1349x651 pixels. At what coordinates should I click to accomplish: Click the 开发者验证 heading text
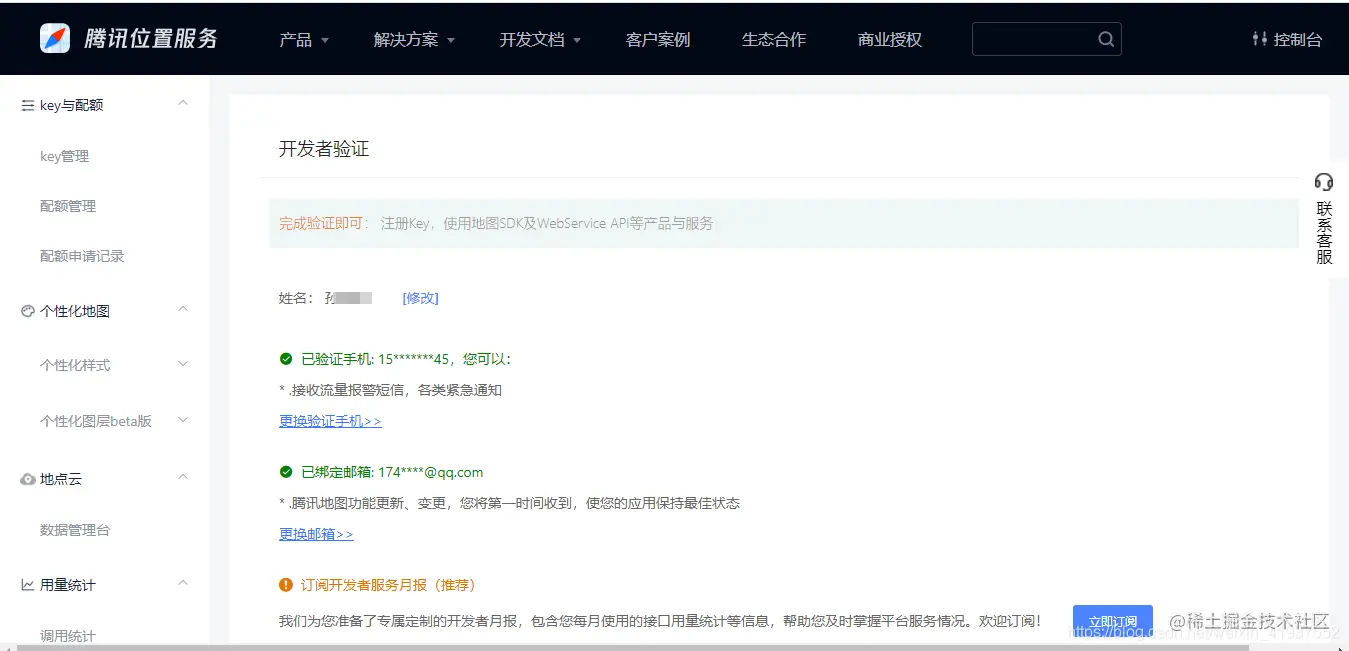pos(324,149)
